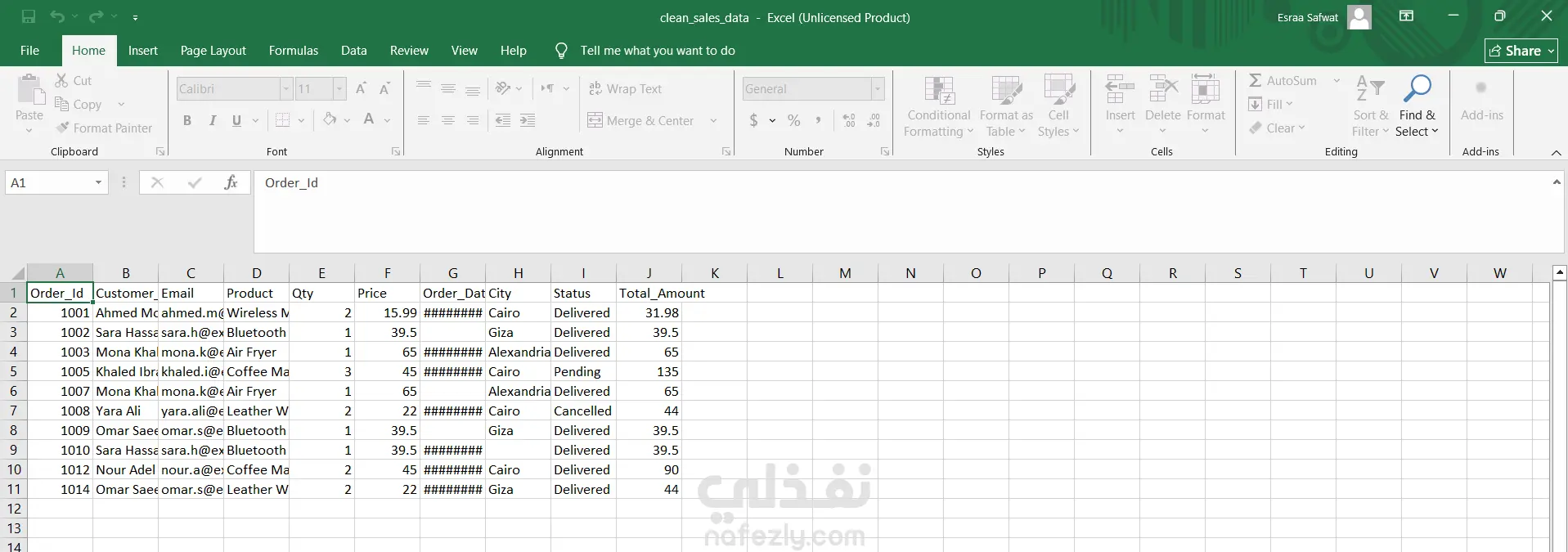The height and width of the screenshot is (552, 1568).
Task: Click the Redo arrow icon
Action: click(97, 16)
